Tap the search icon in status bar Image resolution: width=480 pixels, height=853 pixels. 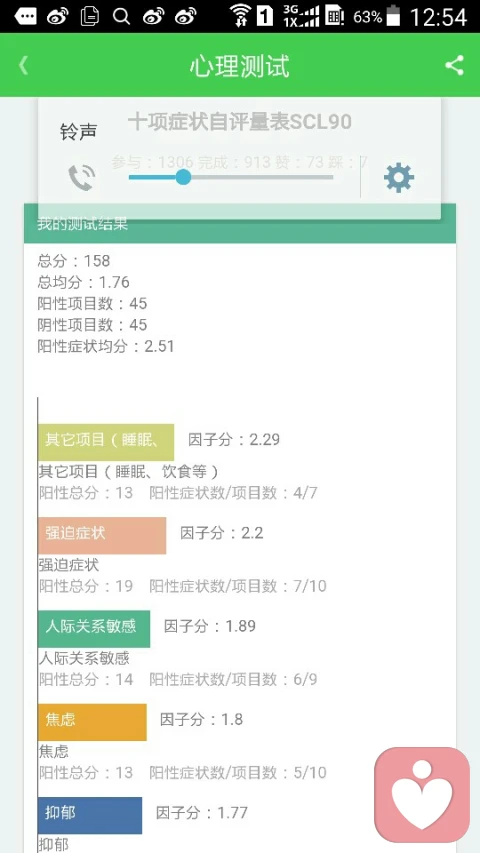pyautogui.click(x=121, y=16)
